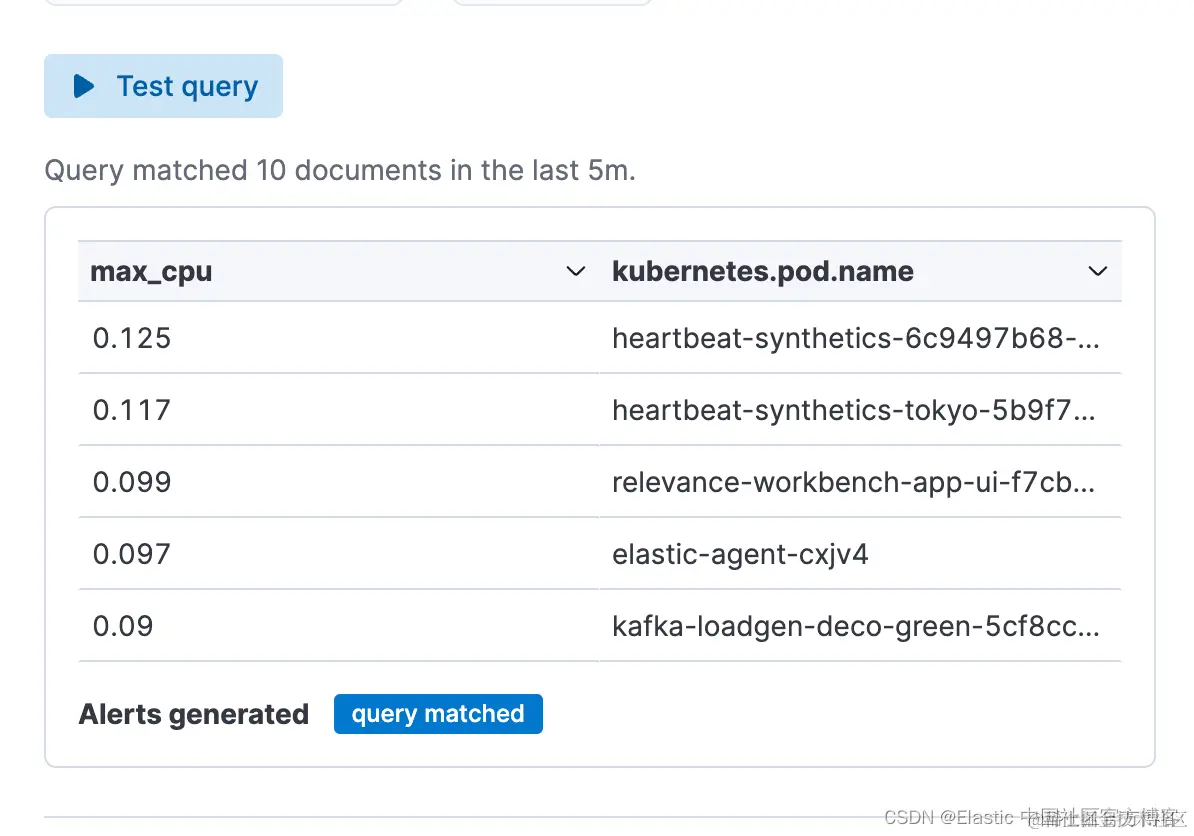Select the kubernetes.pod.name column header label
The image size is (1194, 836).
tap(762, 272)
